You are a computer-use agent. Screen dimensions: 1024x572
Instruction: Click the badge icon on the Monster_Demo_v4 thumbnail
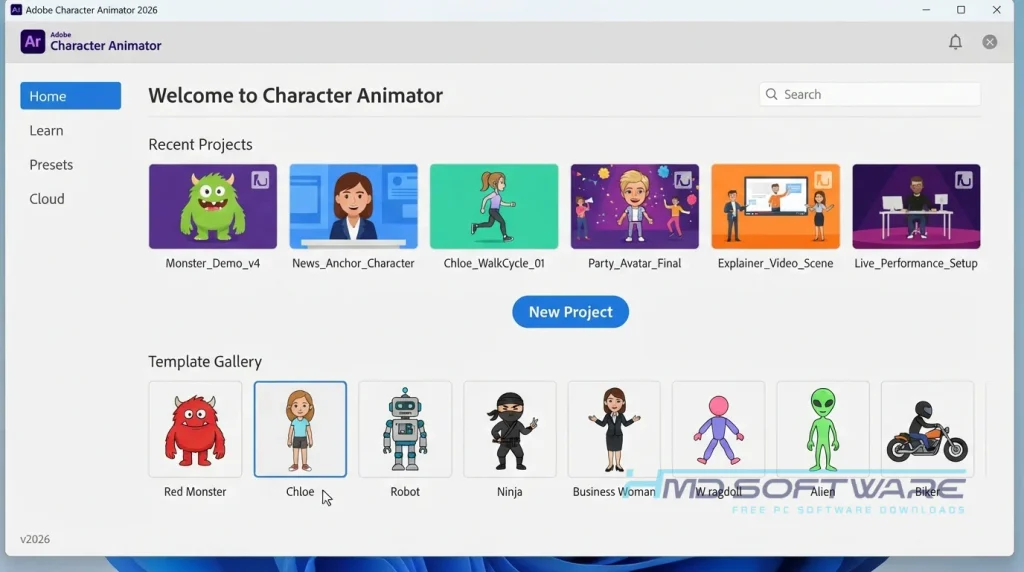260,180
